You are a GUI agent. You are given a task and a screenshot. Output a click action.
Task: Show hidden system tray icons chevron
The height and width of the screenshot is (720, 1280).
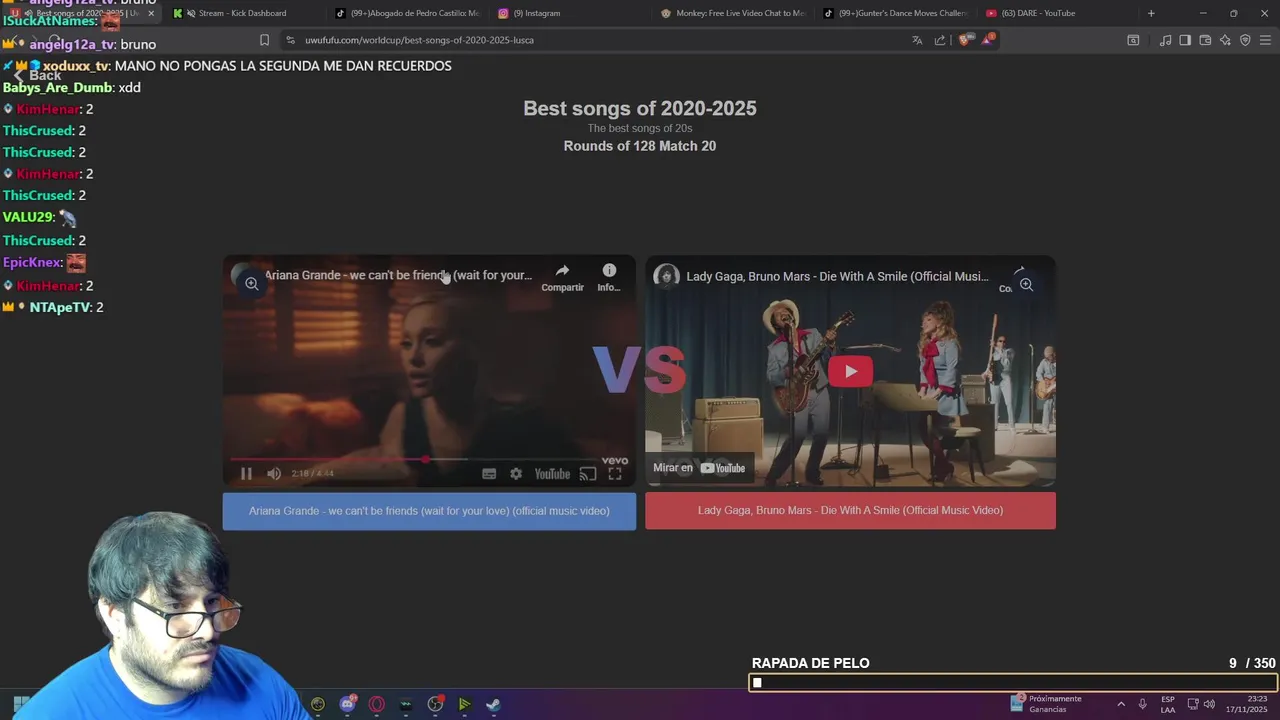click(x=1121, y=704)
